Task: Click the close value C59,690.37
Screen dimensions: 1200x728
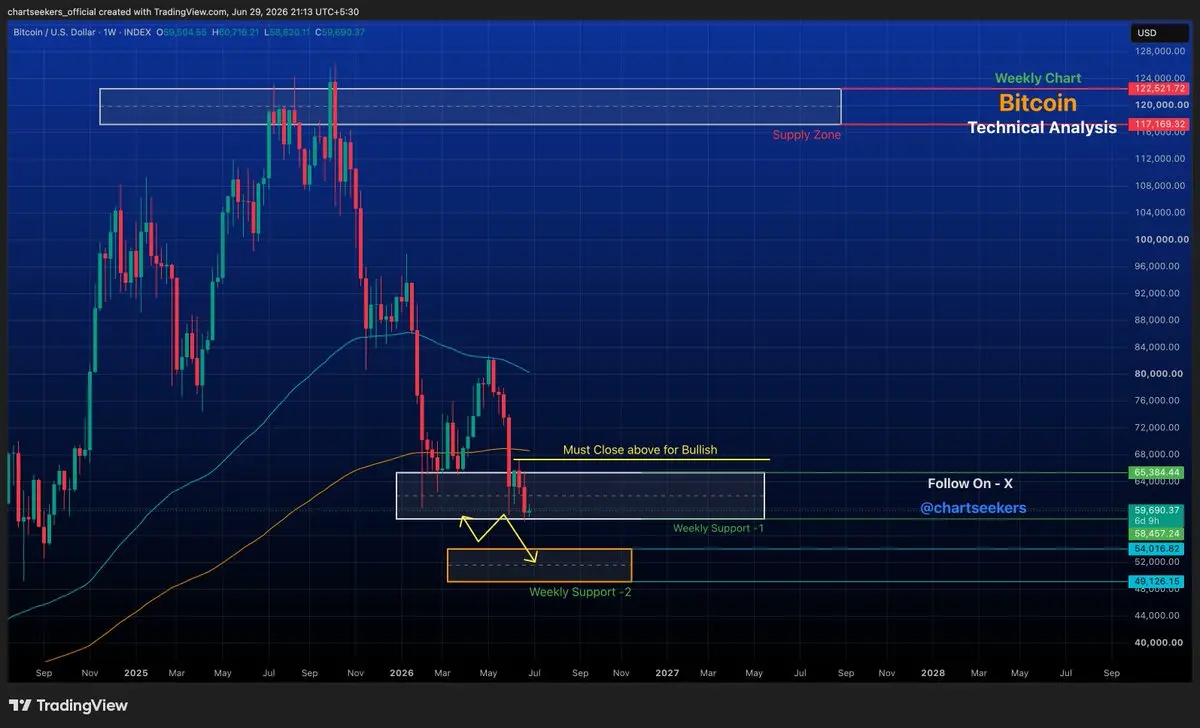Action: pos(340,33)
